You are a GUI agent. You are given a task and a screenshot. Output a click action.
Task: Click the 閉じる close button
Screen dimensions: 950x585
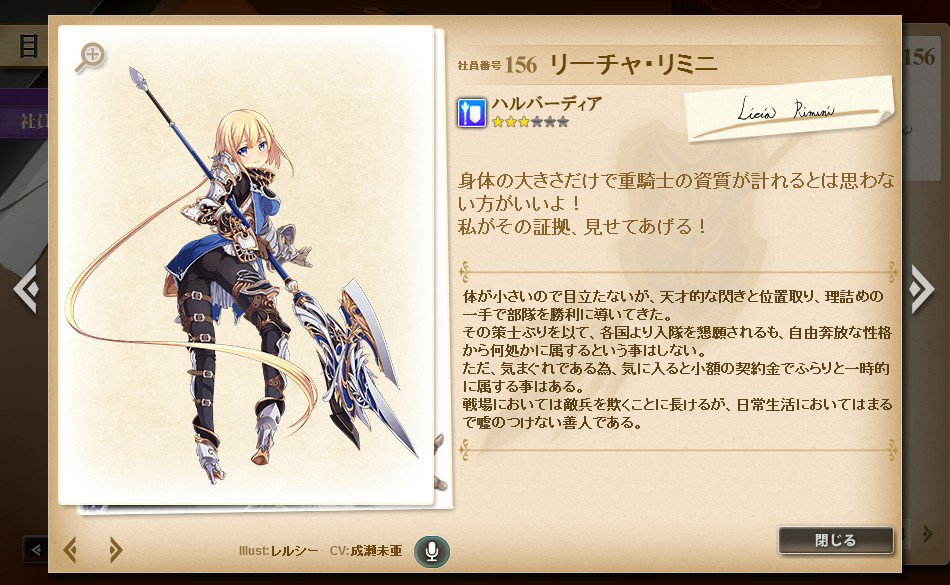pos(835,540)
